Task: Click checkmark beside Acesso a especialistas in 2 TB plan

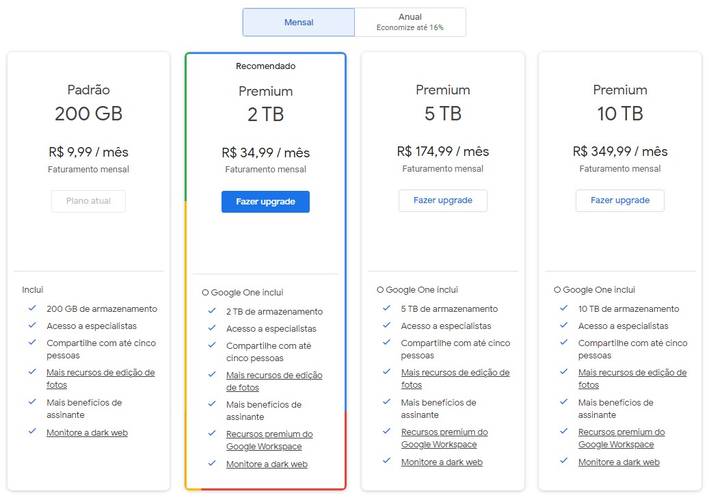Action: 212,328
